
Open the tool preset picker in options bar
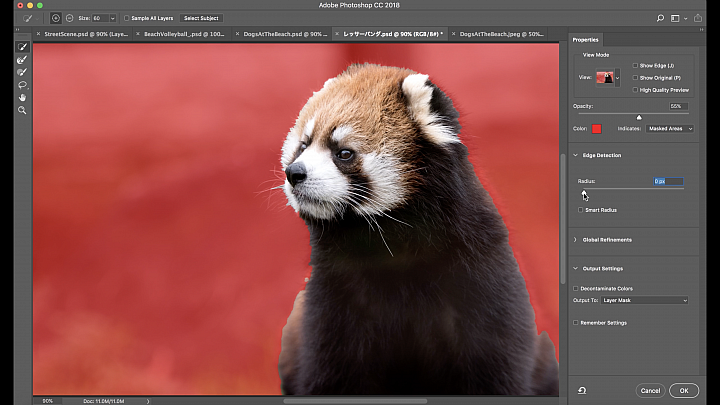point(29,18)
